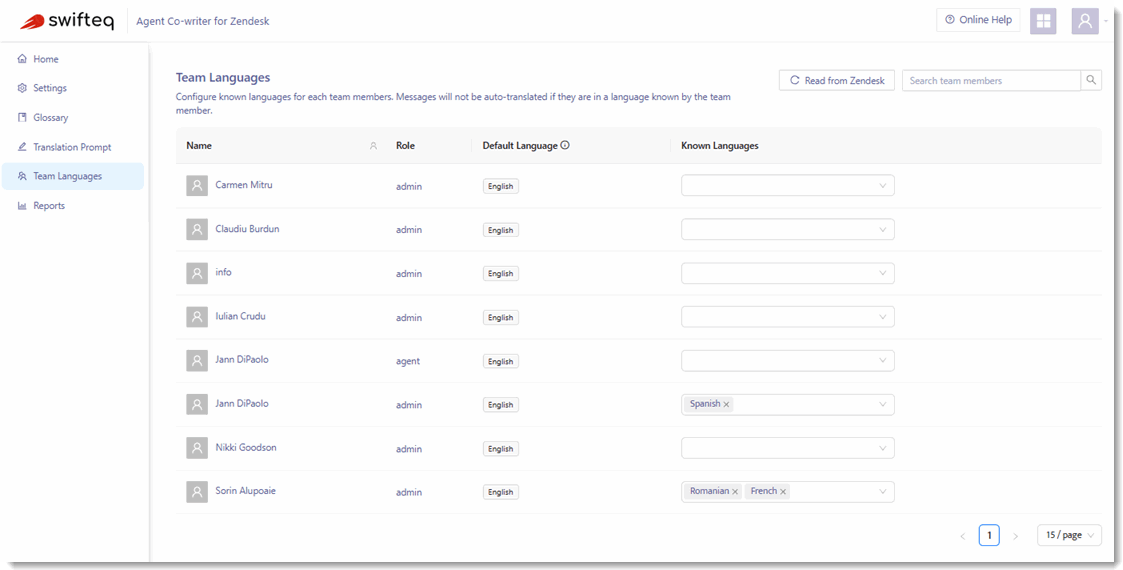Click the name Claudiu Burdun

[247, 229]
